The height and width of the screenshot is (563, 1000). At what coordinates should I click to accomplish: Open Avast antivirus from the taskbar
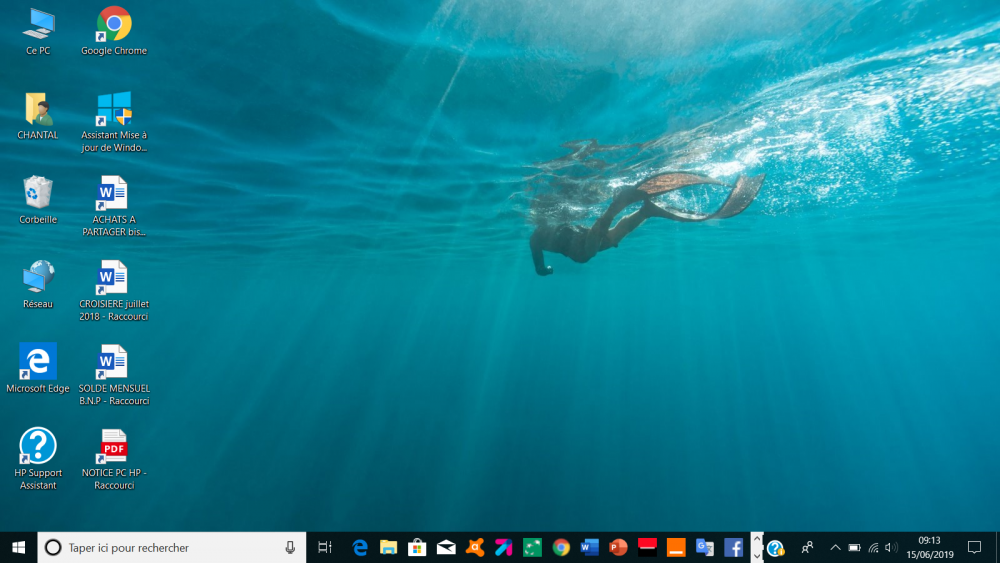(475, 547)
